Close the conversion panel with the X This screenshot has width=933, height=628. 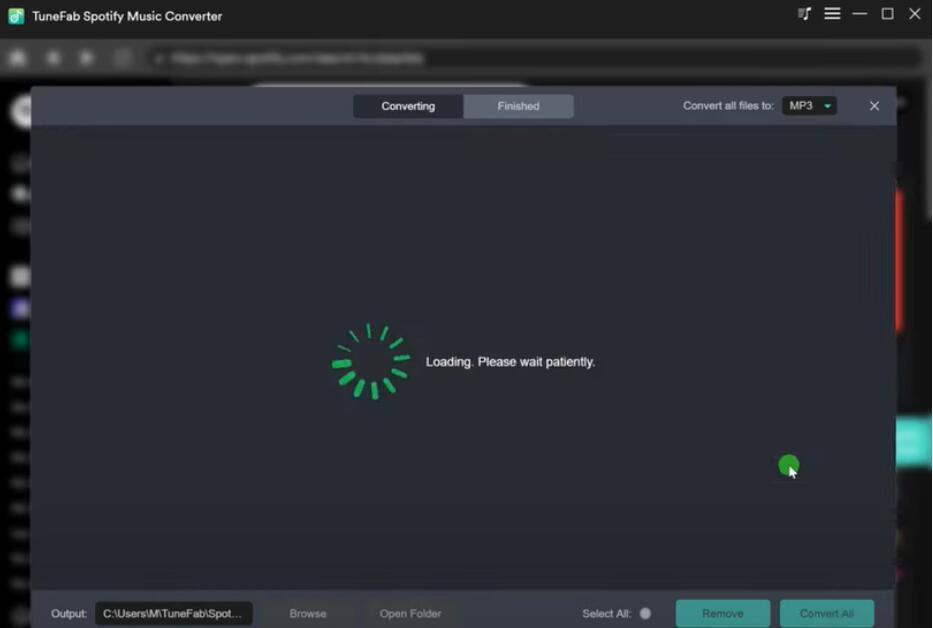tap(874, 106)
